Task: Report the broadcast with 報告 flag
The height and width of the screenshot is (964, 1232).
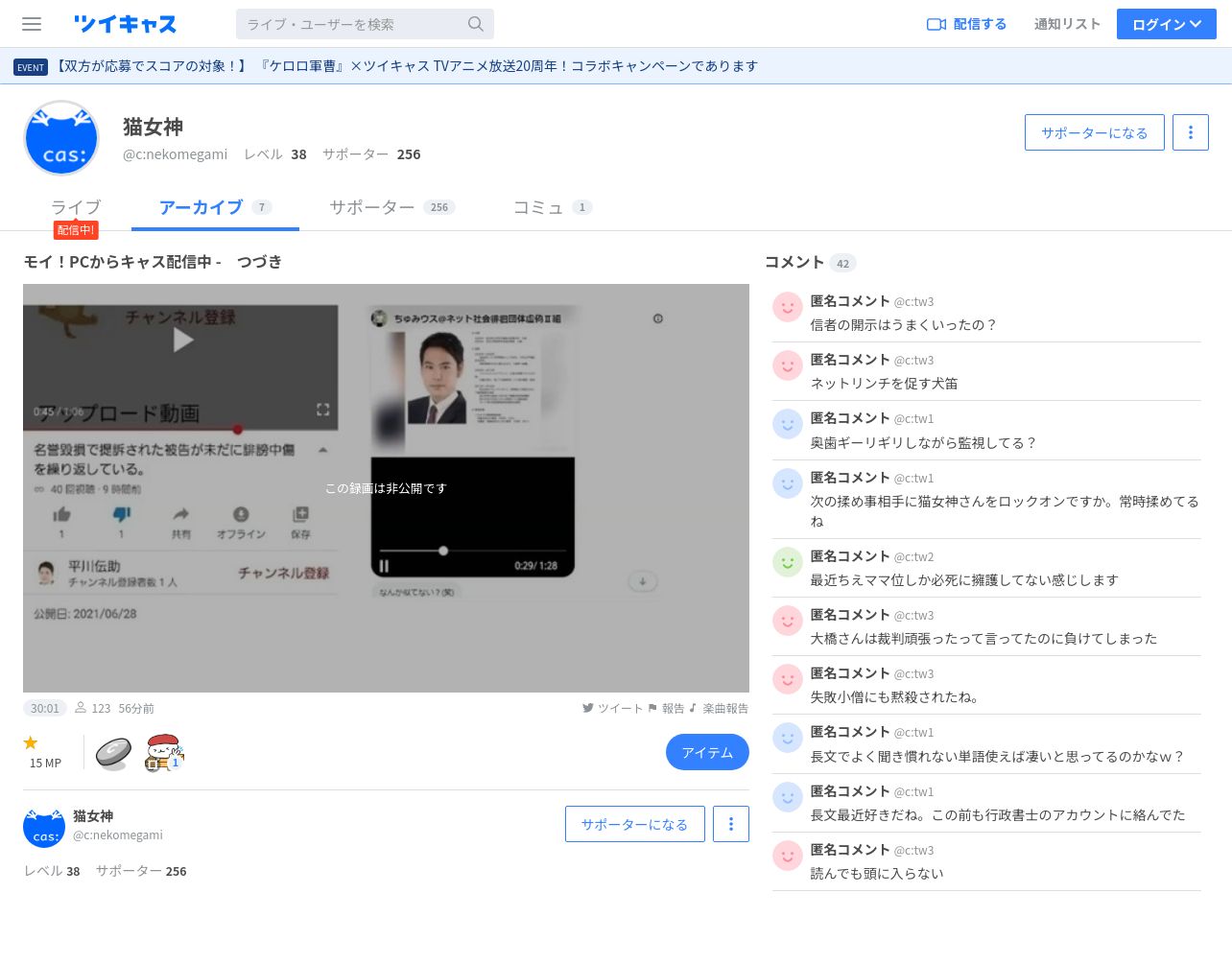Action: [x=666, y=709]
